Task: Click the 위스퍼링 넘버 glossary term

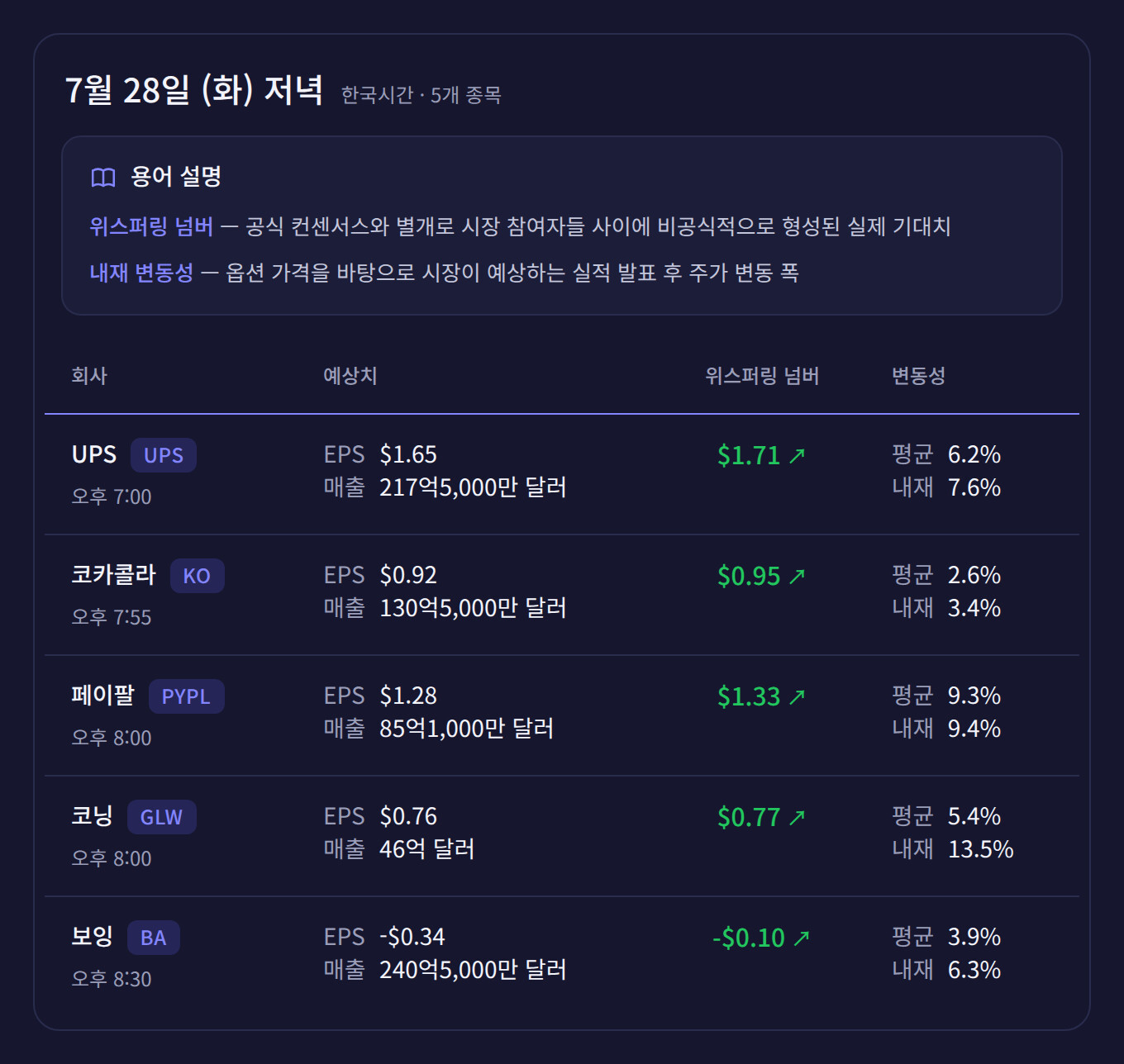Action: tap(151, 226)
